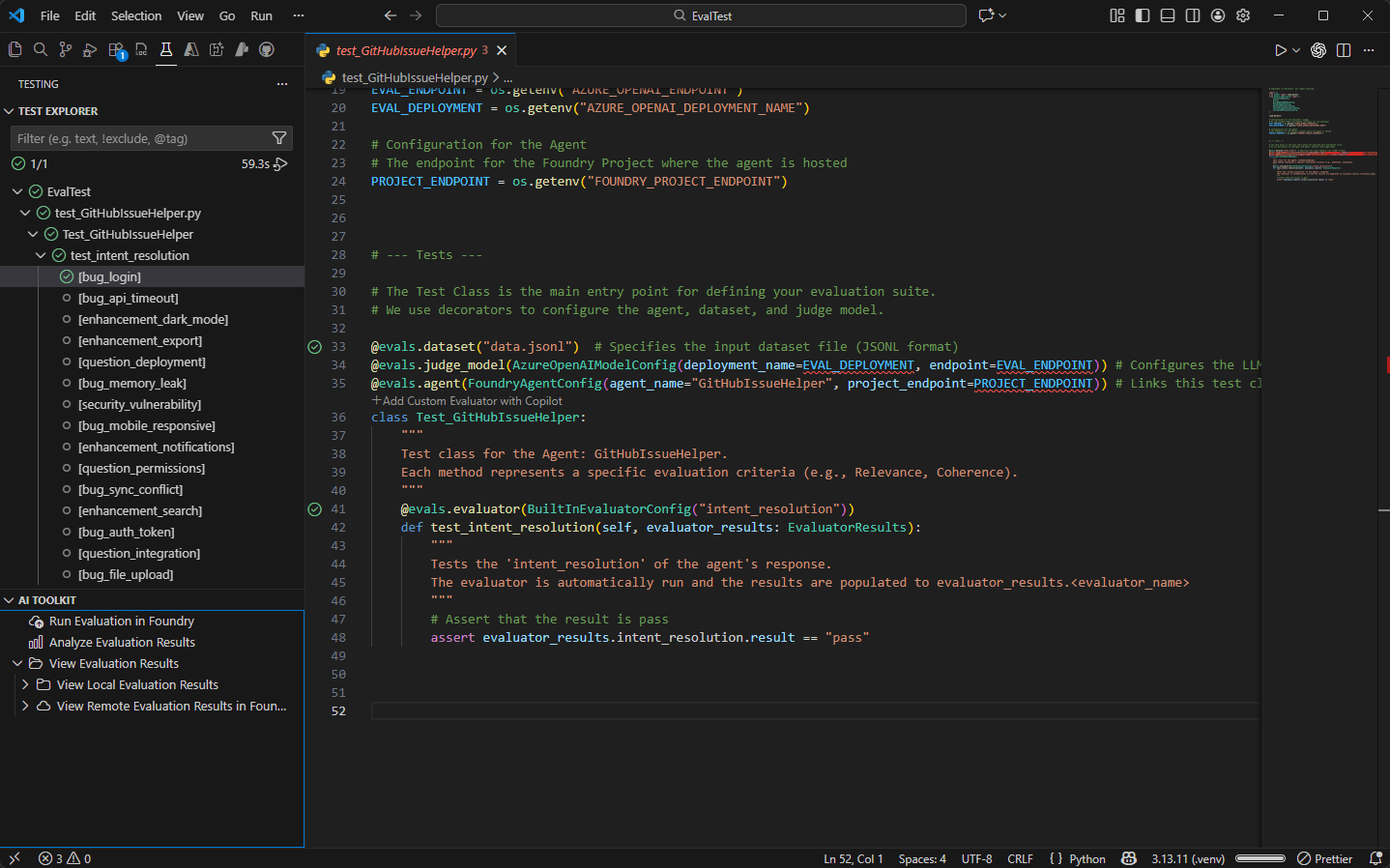Open the Run and Debug view
This screenshot has width=1390, height=868.
click(89, 49)
